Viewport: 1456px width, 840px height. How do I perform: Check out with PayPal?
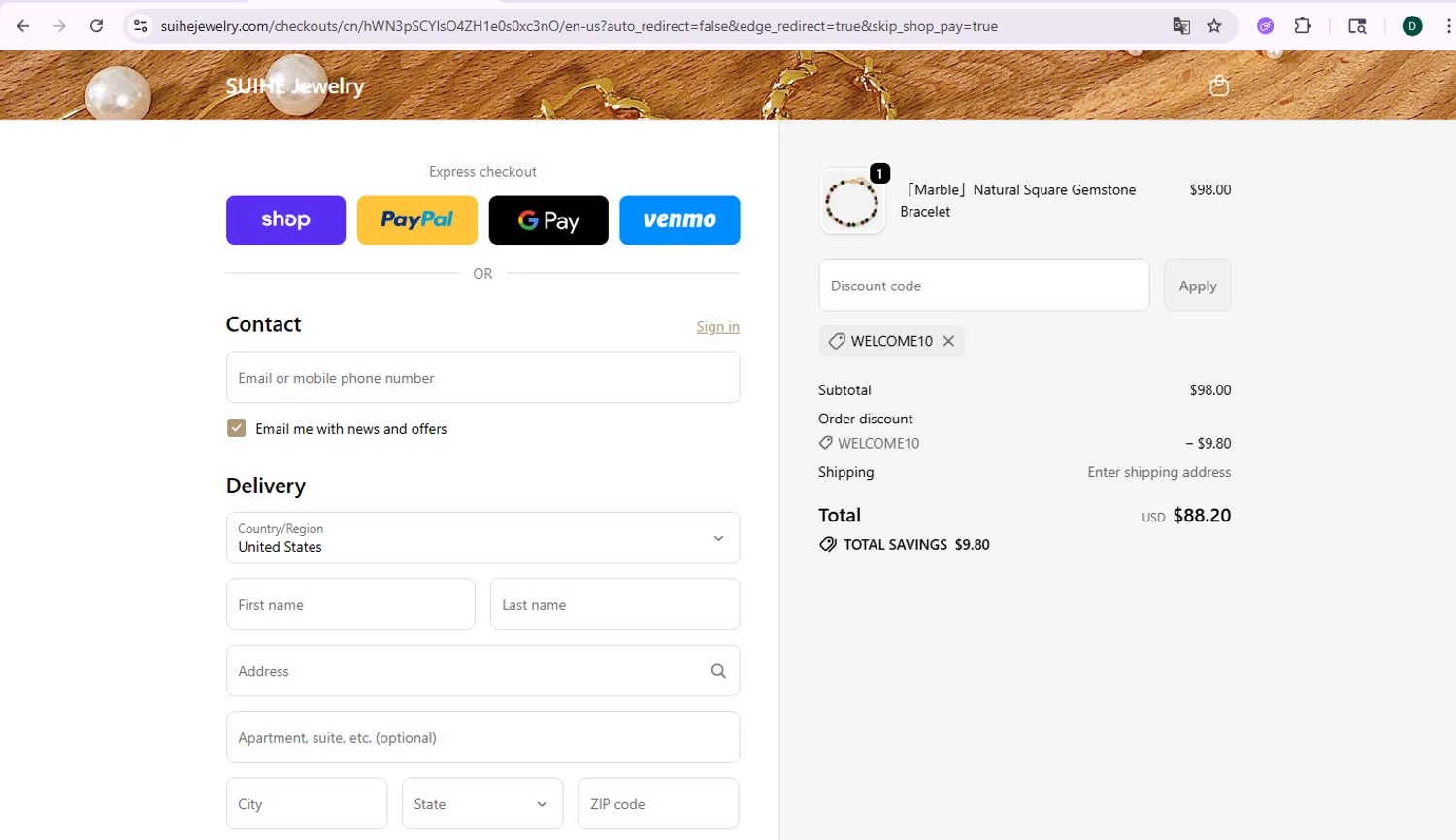coord(417,220)
